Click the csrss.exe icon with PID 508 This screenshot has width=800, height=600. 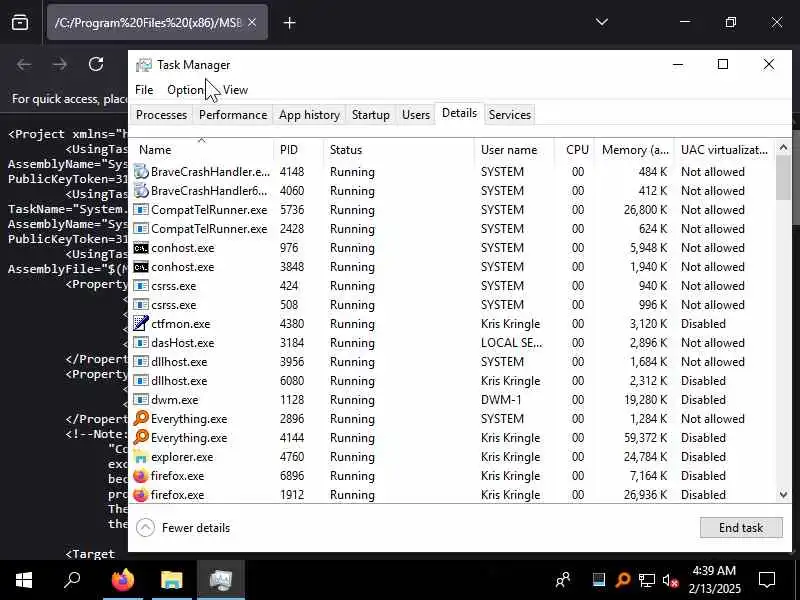click(x=141, y=305)
